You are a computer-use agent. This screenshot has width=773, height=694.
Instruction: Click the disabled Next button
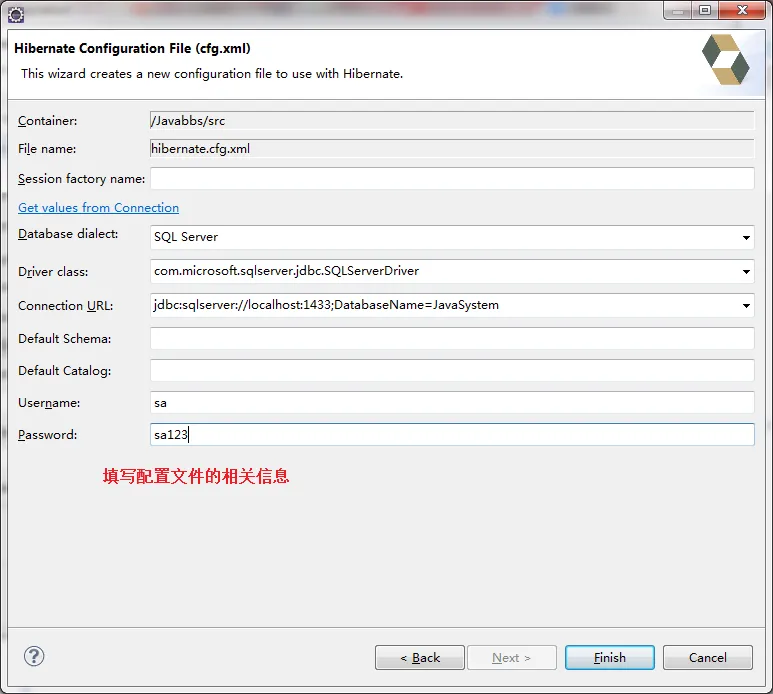tap(512, 658)
